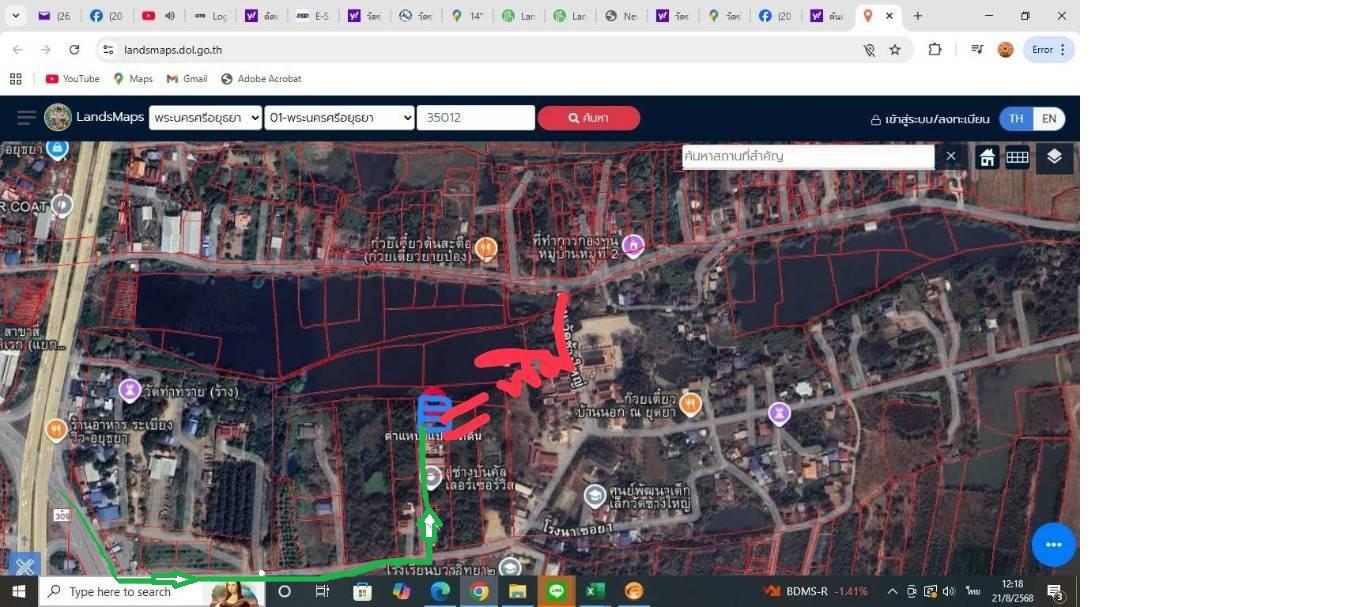Bookmark this page with the star icon
This screenshot has height=607, width=1366.
tap(895, 49)
